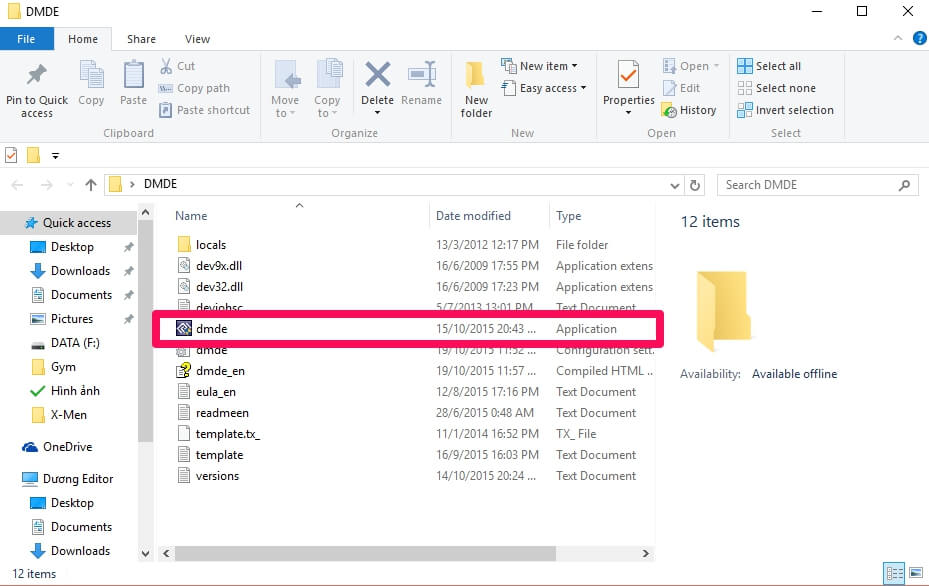The image size is (929, 586).
Task: Click the New folder icon
Action: (475, 75)
